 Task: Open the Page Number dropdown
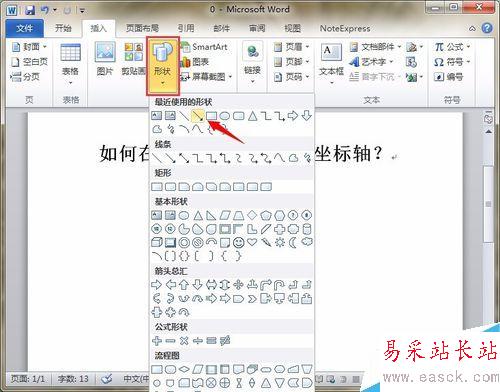click(291, 77)
